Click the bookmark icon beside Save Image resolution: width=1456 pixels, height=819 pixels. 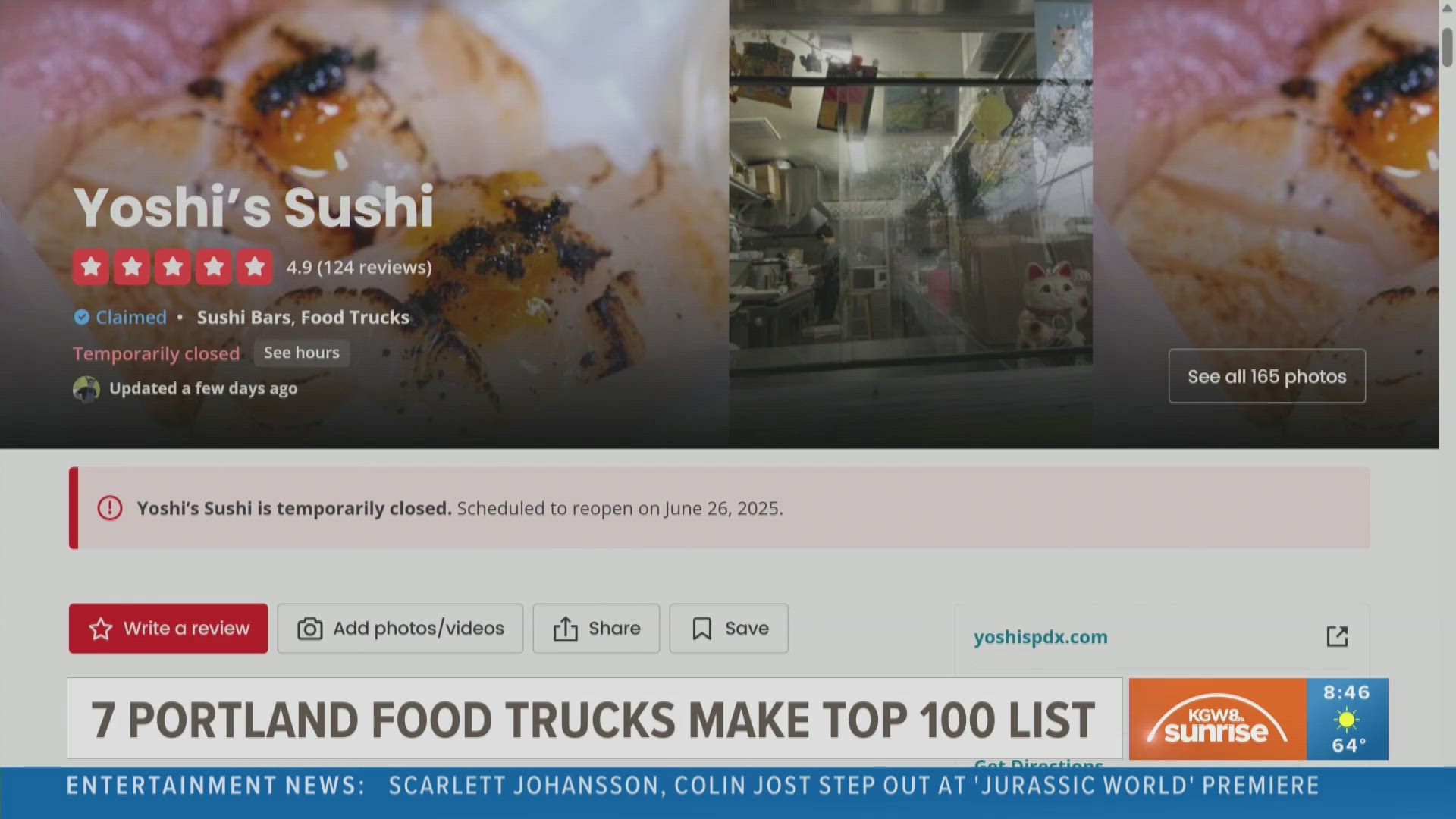click(x=702, y=629)
